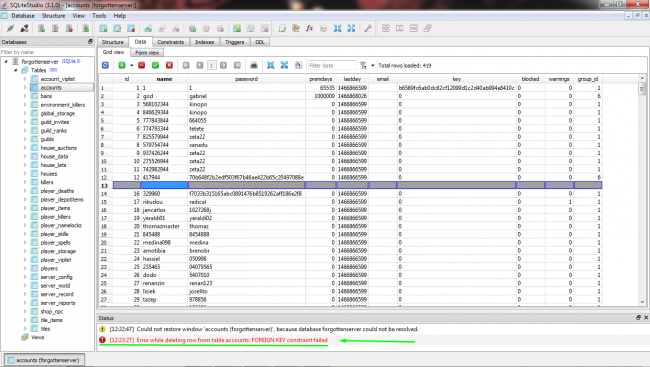The image size is (650, 367).
Task: Click the Disconnect from database icon
Action: 24,28
